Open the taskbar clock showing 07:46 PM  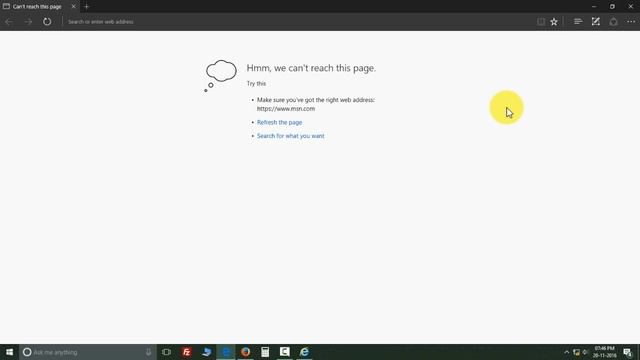pos(604,352)
